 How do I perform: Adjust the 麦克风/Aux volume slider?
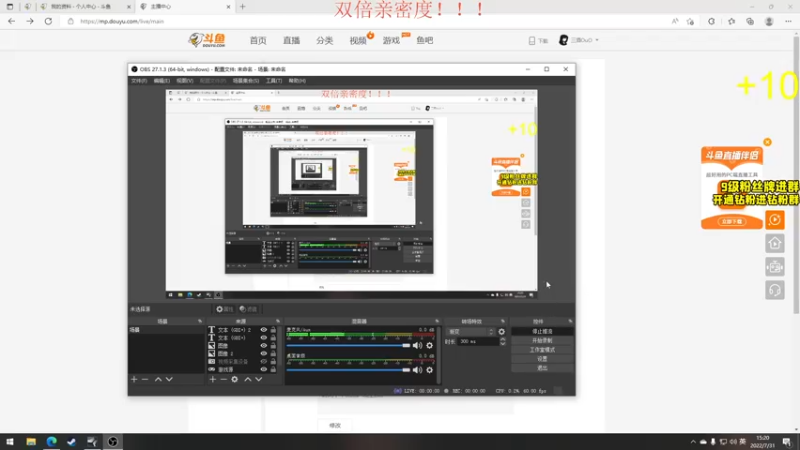pos(348,345)
